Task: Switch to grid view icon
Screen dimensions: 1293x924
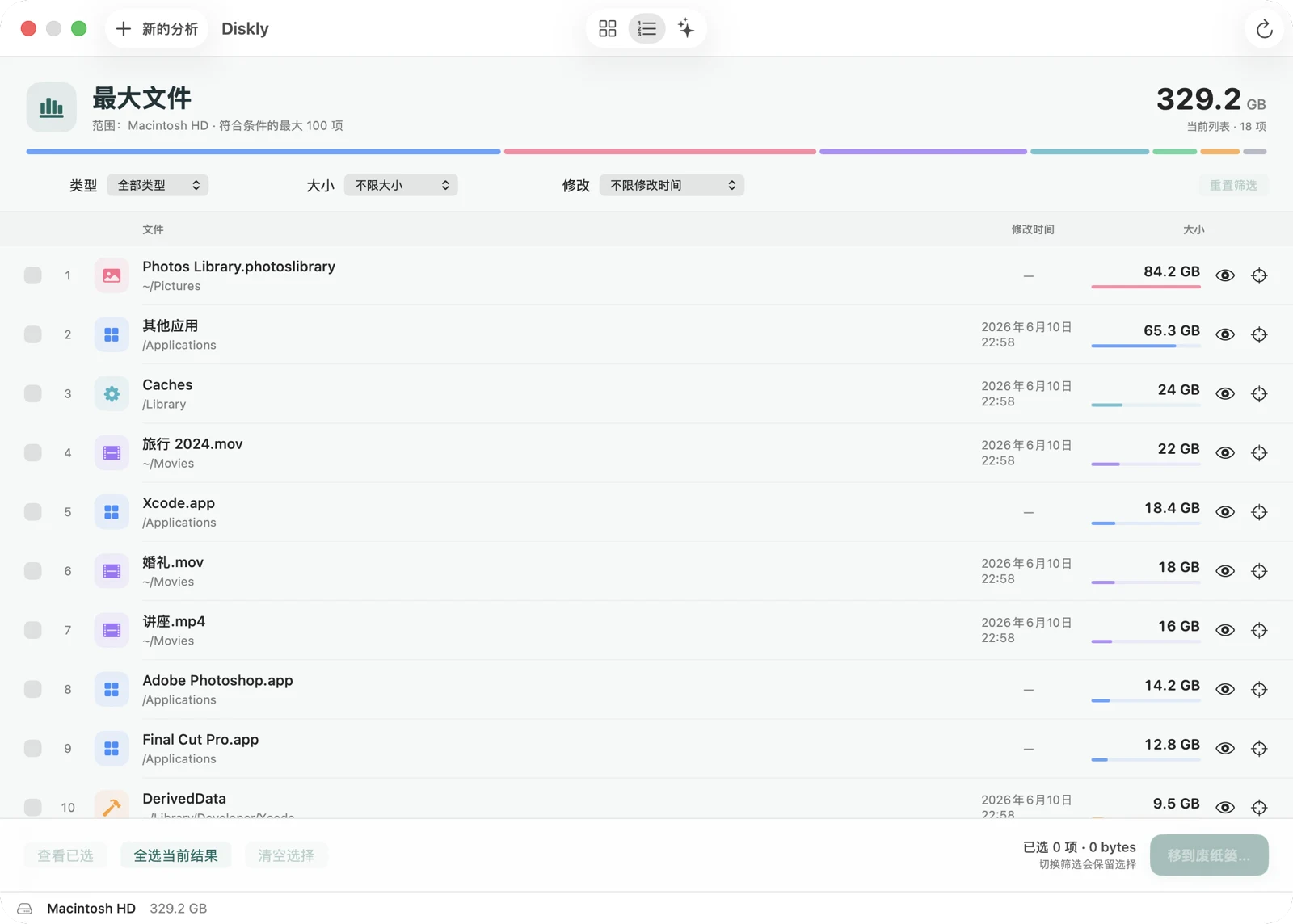Action: [x=608, y=29]
